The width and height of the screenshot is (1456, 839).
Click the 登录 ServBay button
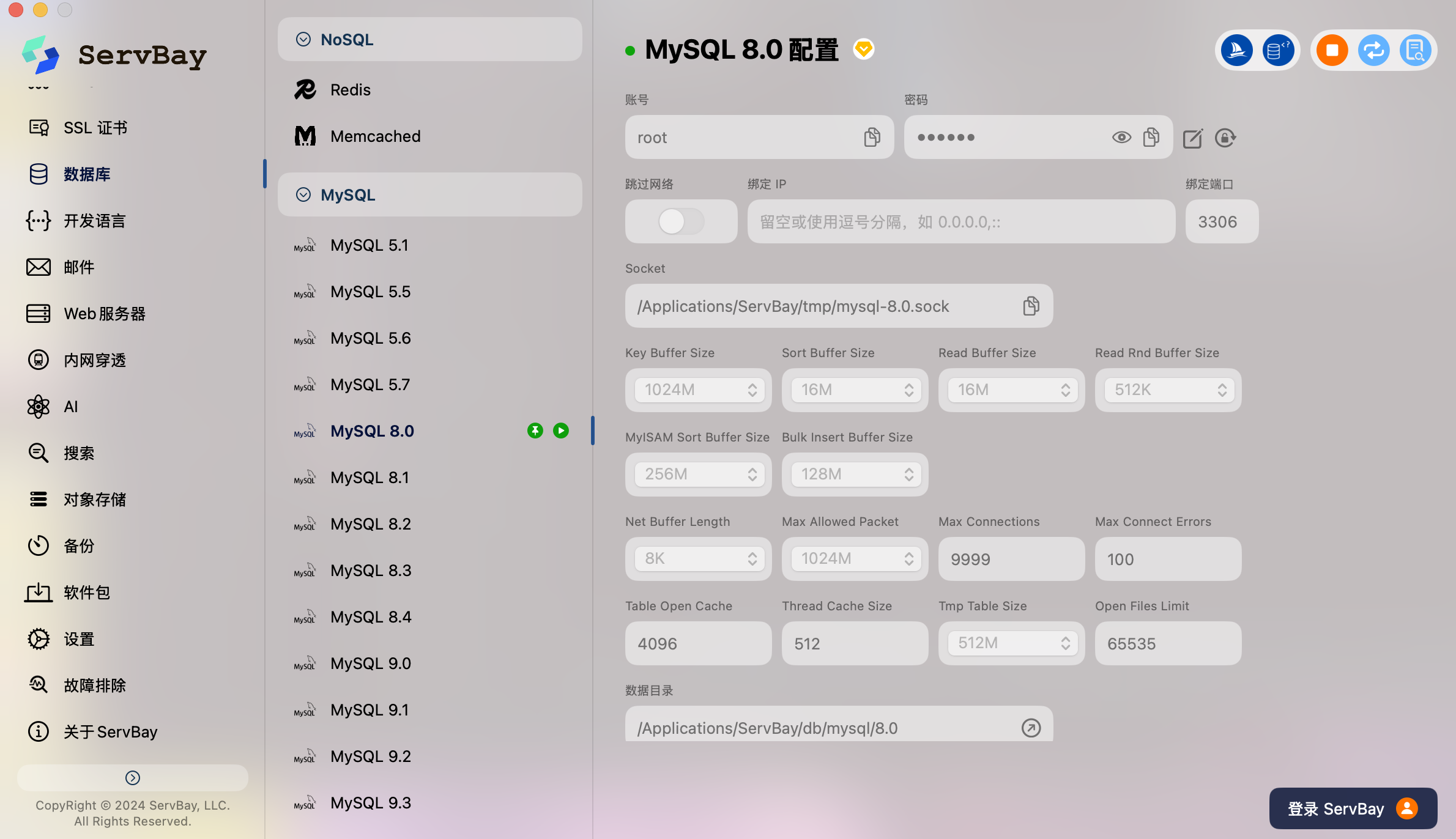tap(1353, 808)
